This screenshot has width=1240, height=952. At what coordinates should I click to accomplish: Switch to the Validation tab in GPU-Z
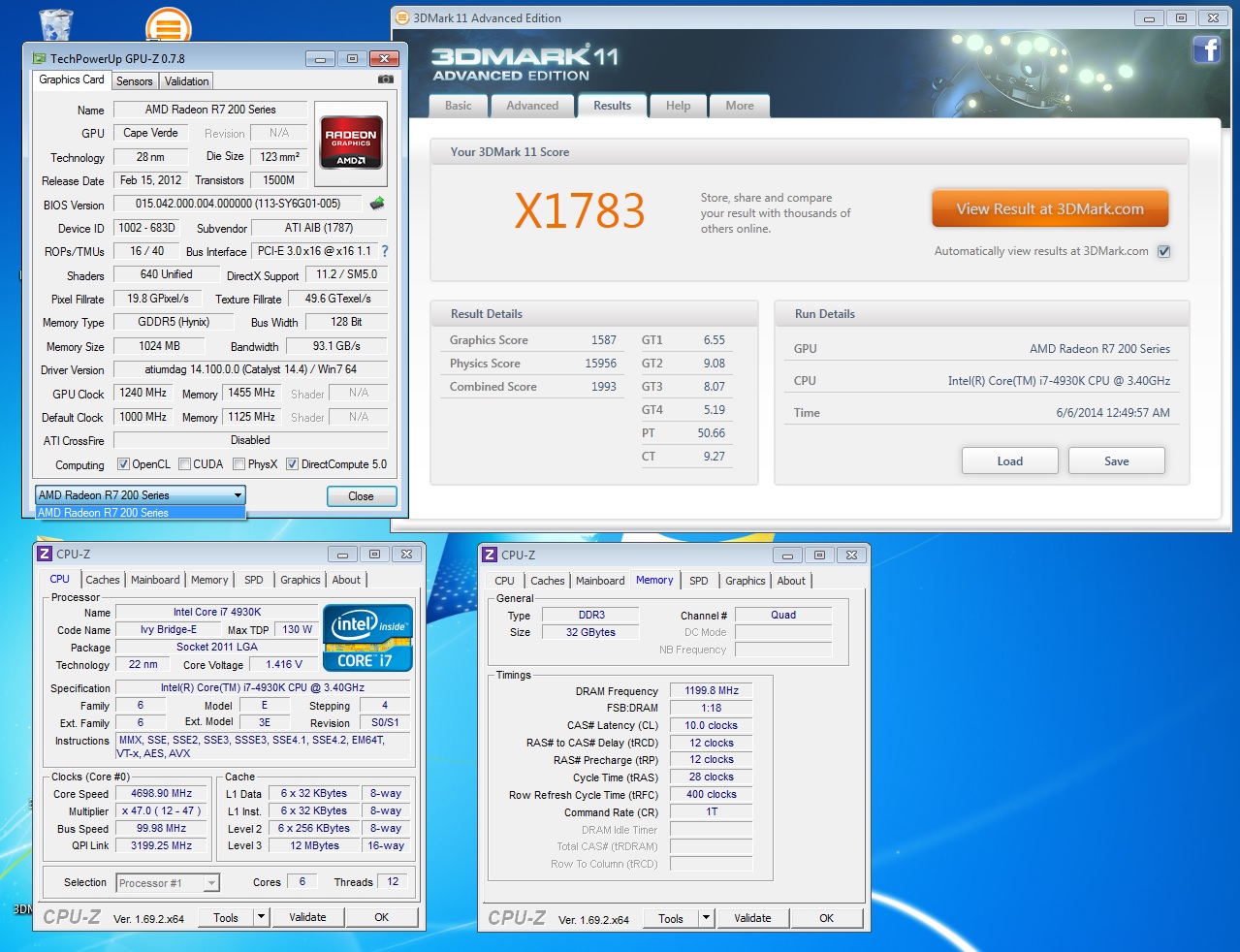(x=186, y=81)
